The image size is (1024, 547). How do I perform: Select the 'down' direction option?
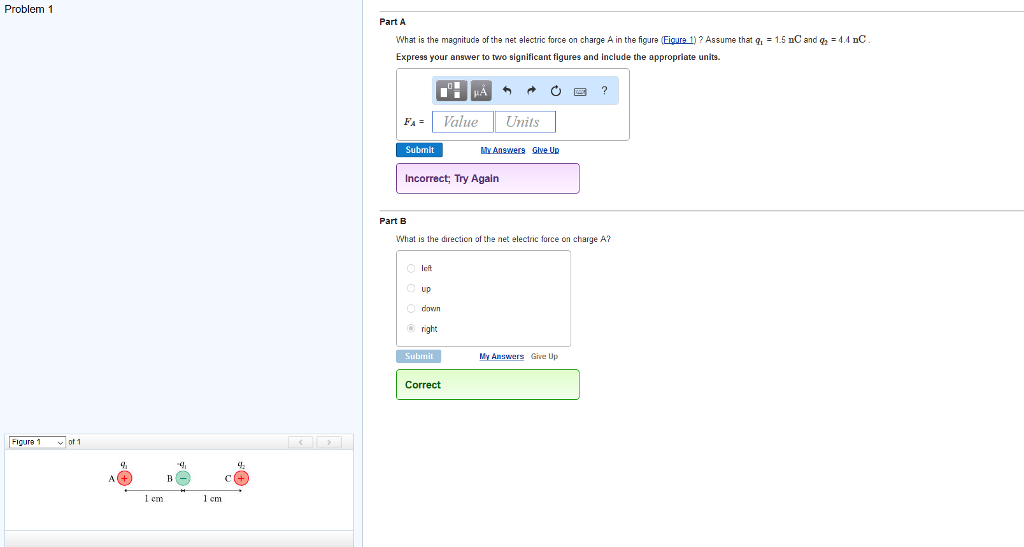411,309
